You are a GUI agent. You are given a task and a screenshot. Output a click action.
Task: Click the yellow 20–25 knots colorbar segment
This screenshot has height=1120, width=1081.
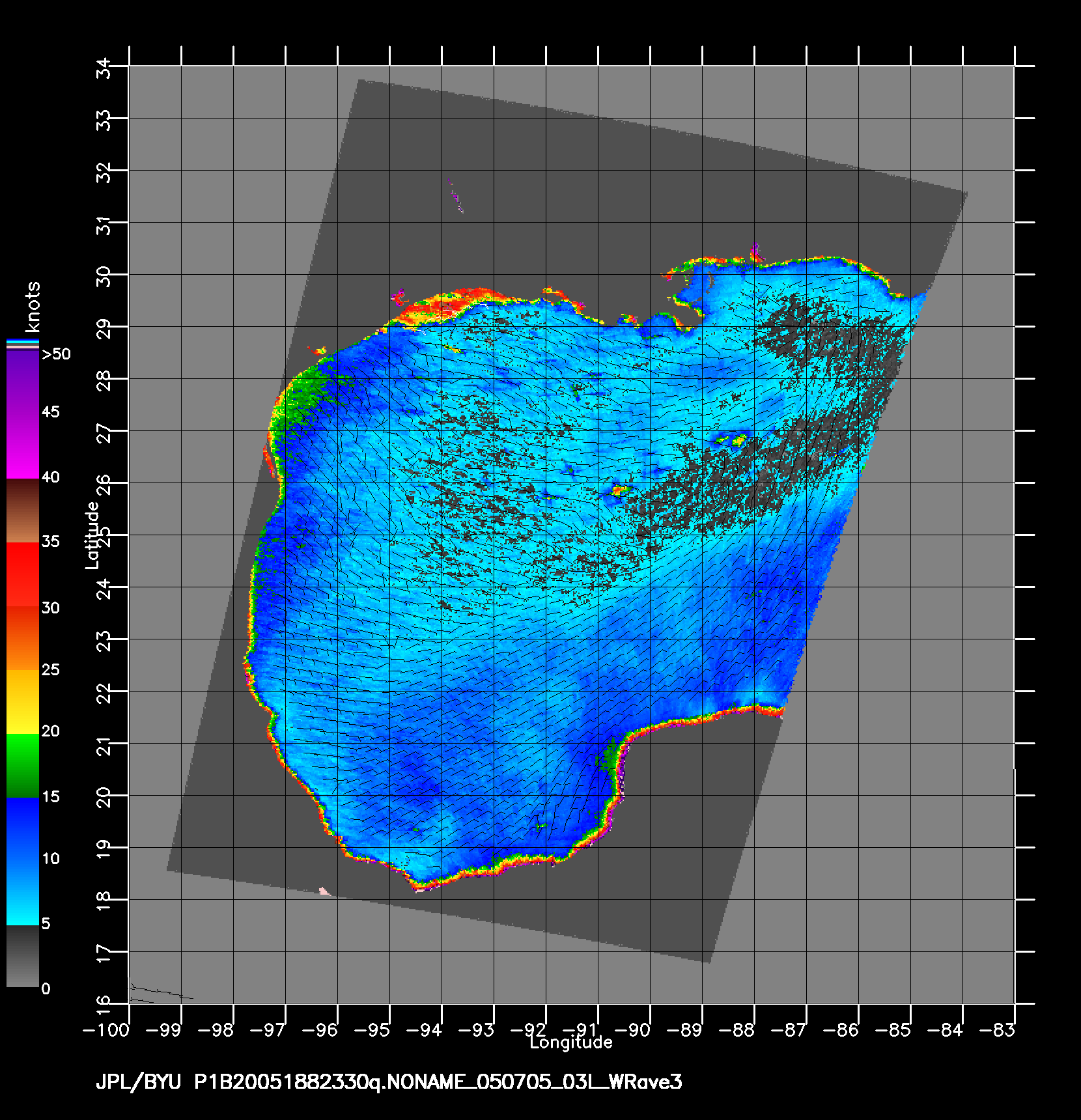point(23,702)
